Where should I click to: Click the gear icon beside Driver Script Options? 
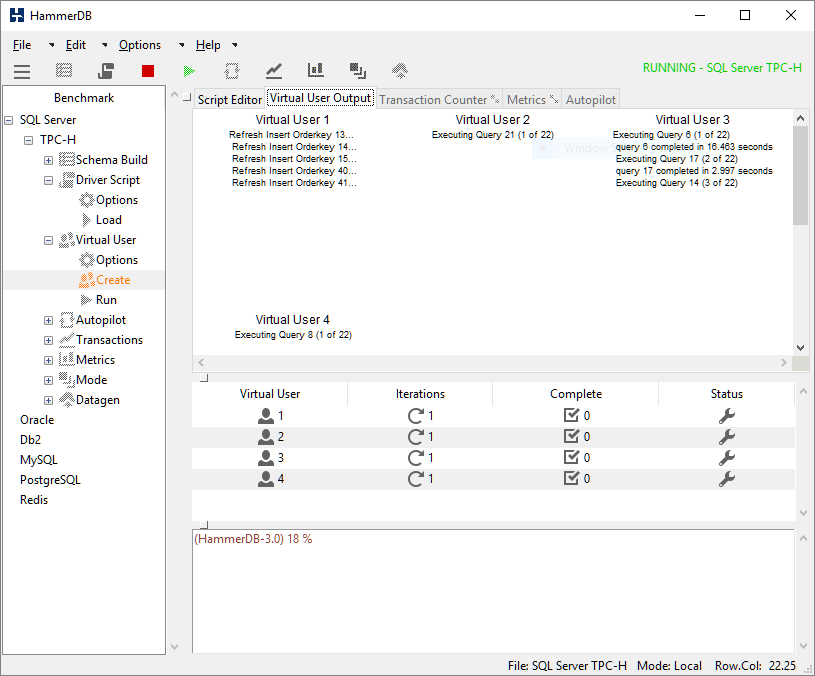(x=86, y=200)
